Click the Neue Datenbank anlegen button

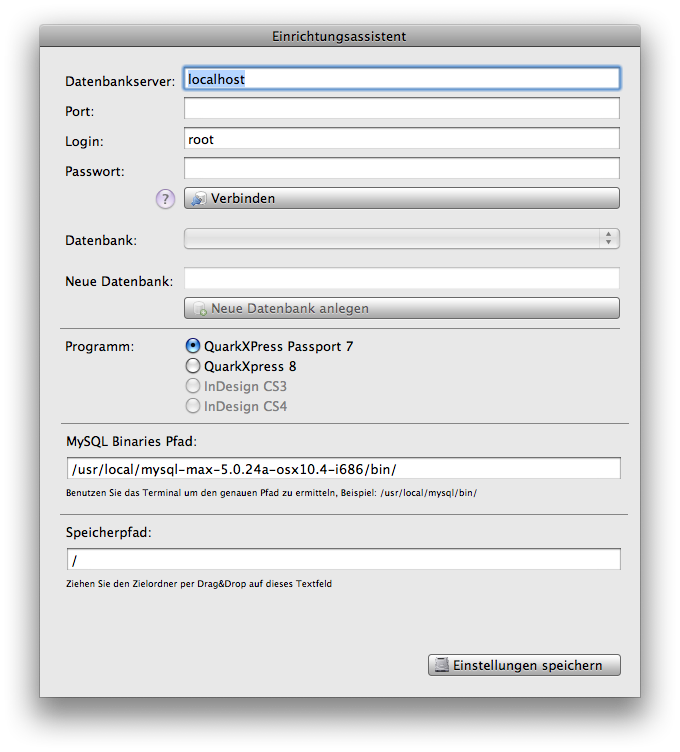pos(402,308)
